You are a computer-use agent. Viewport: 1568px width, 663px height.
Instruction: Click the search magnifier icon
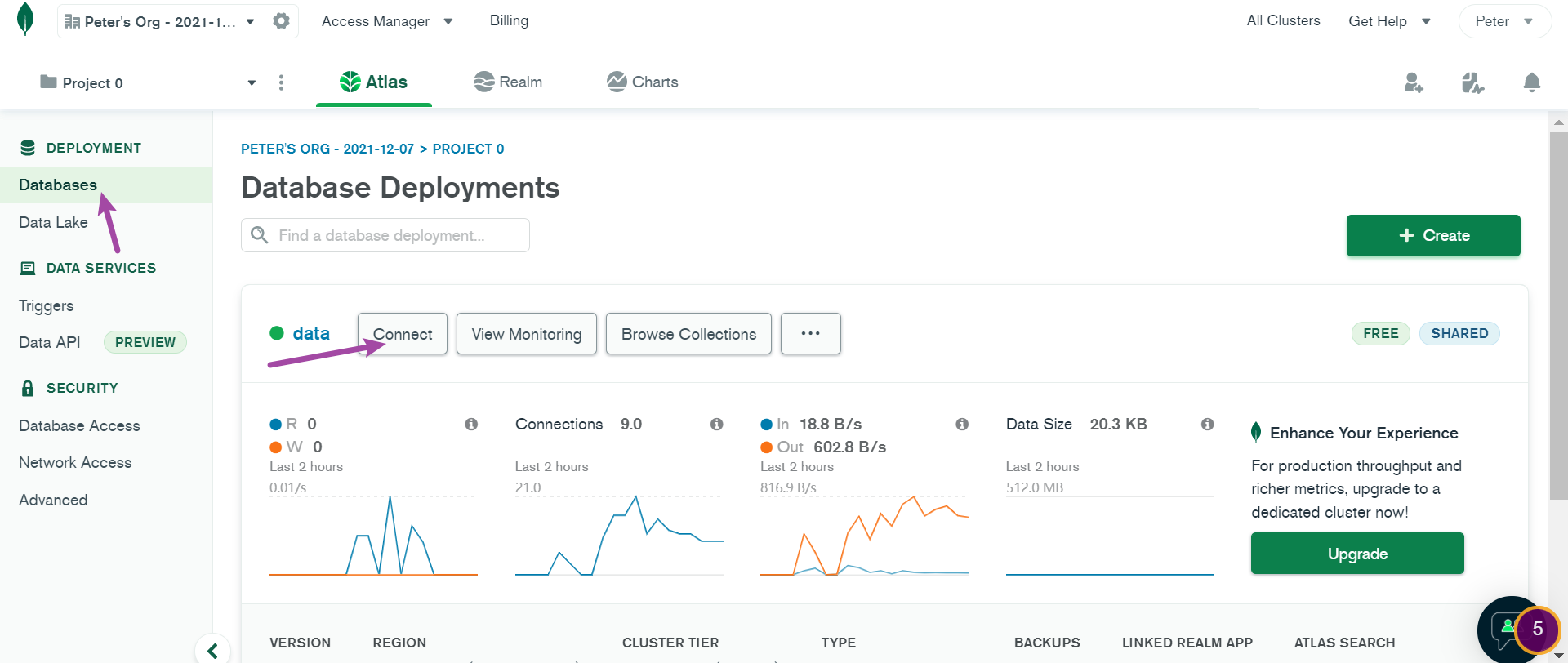(x=260, y=235)
